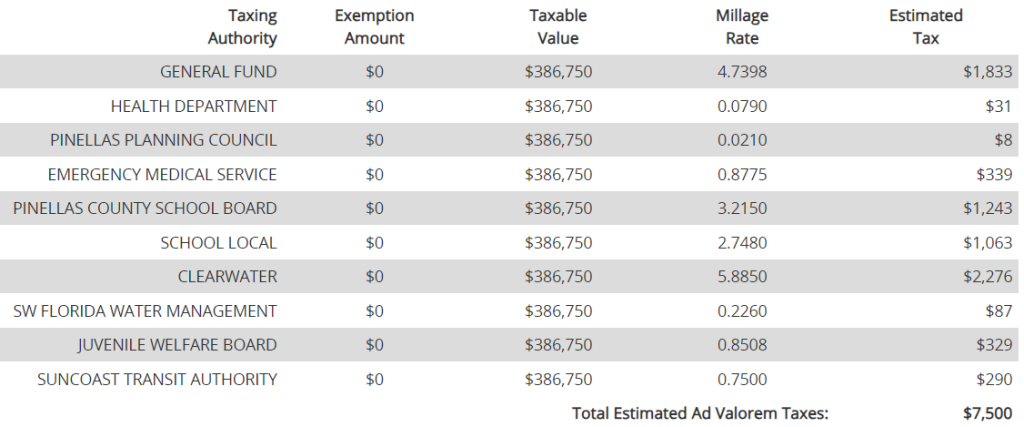Click the Taxing Authority column header
The width and height of the screenshot is (1024, 427).
[x=241, y=27]
